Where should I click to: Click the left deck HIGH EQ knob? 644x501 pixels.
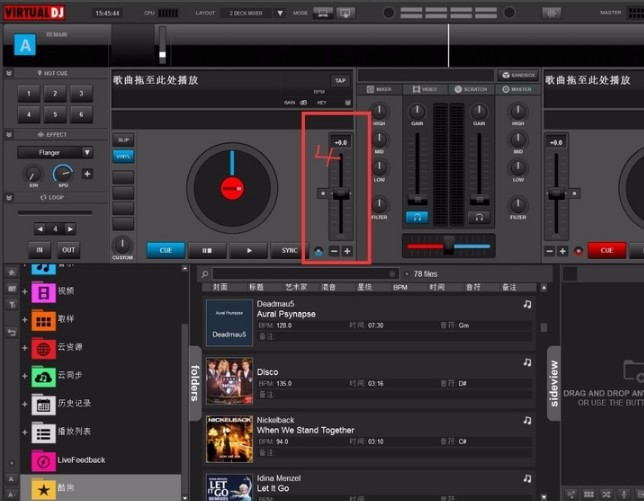pos(379,111)
